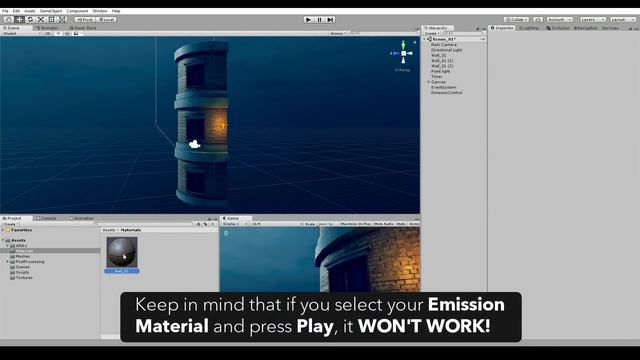This screenshot has height=360, width=640.
Task: Open the cloud services icon button
Action: point(538,20)
